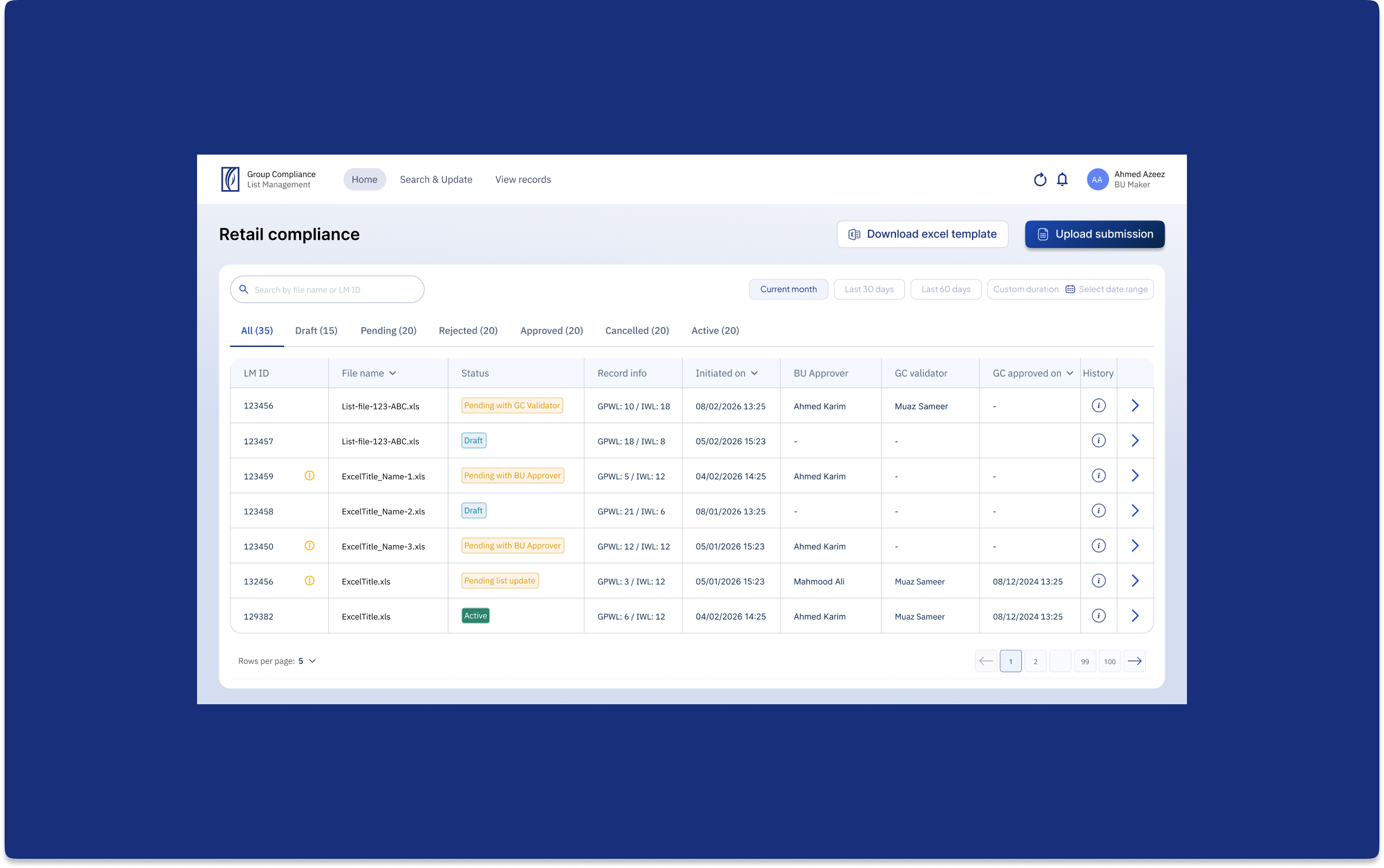Click warning icon next to 123450
The height and width of the screenshot is (868, 1384).
(x=309, y=546)
